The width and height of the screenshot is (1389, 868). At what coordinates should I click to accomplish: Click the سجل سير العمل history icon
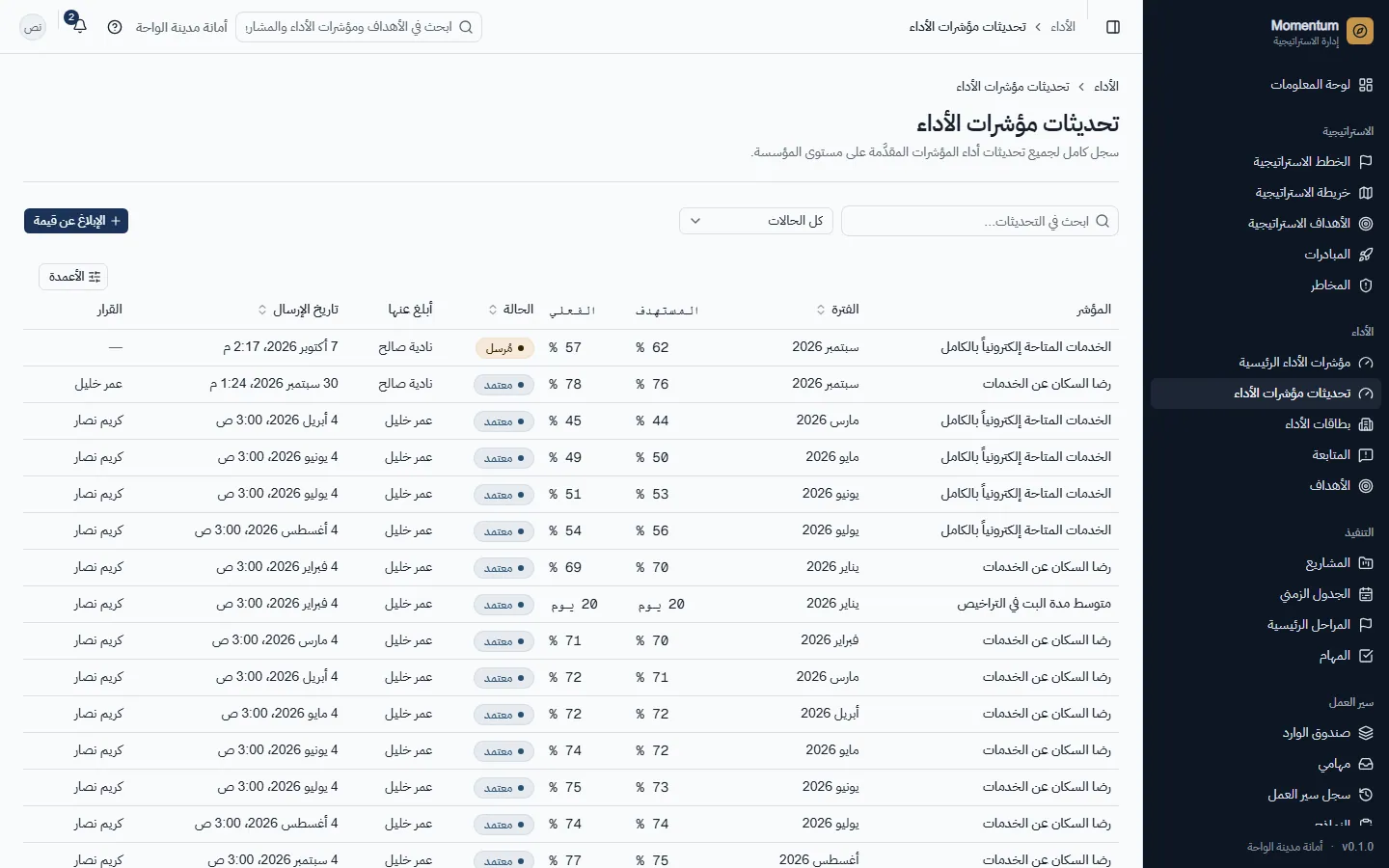[x=1366, y=795]
